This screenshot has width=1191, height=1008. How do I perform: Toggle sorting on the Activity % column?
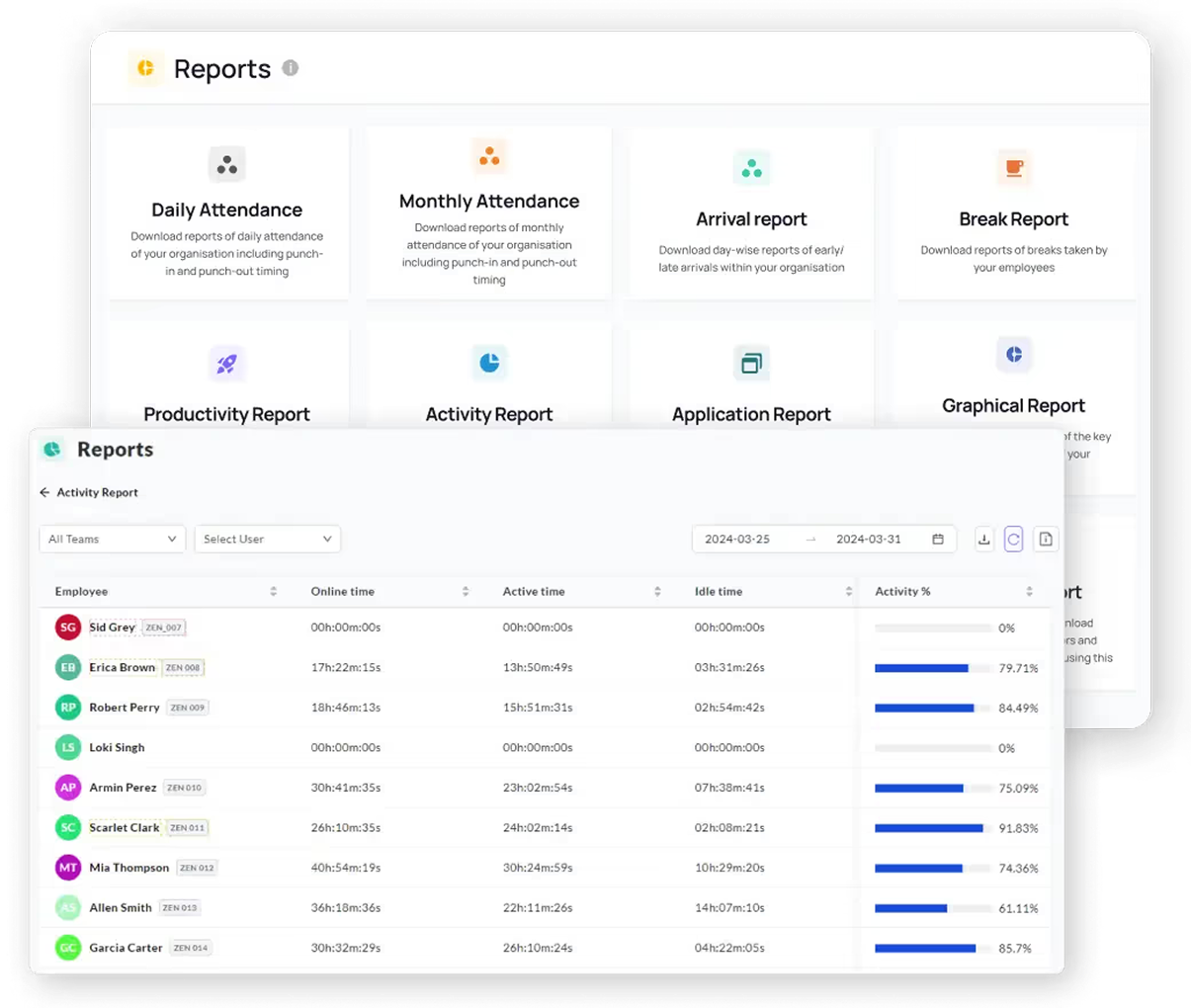pyautogui.click(x=1029, y=591)
